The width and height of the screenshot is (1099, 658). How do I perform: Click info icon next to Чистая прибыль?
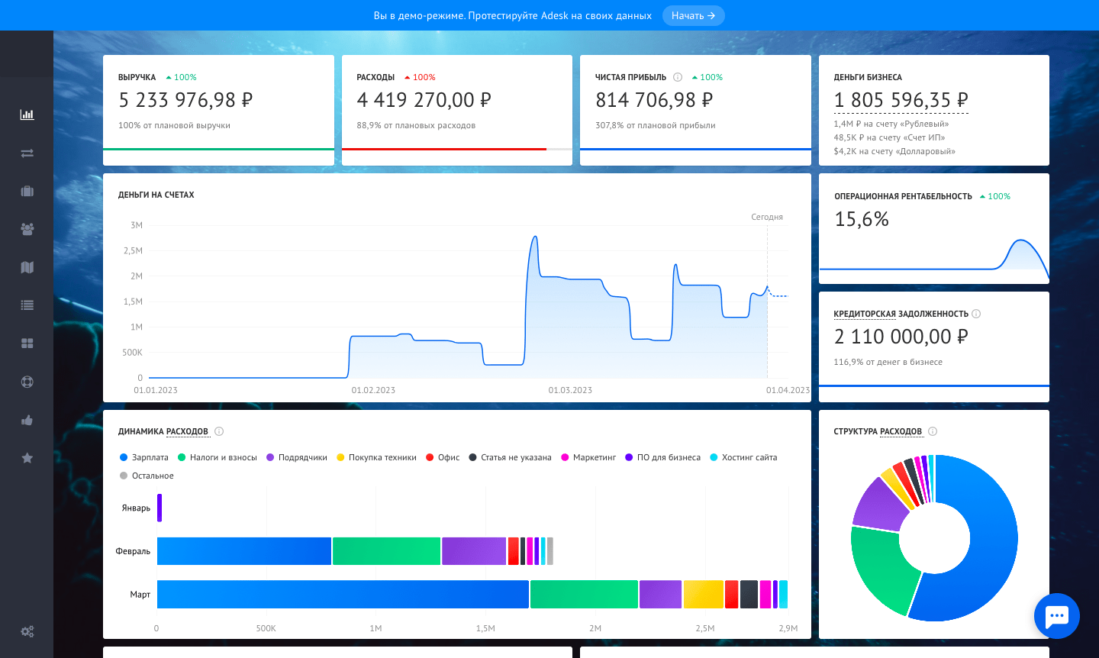coord(677,77)
